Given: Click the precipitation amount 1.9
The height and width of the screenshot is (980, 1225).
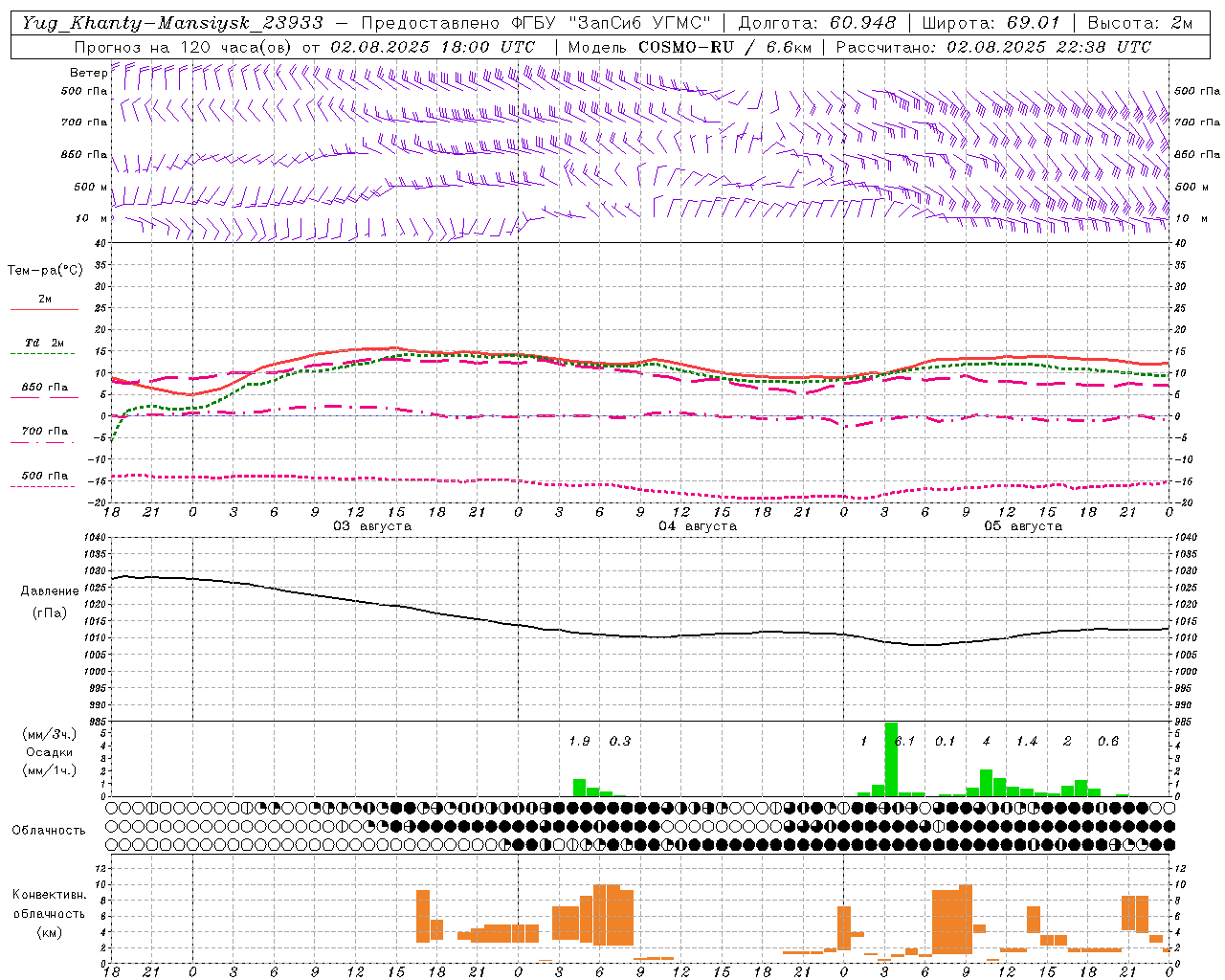Looking at the screenshot, I should (x=579, y=742).
